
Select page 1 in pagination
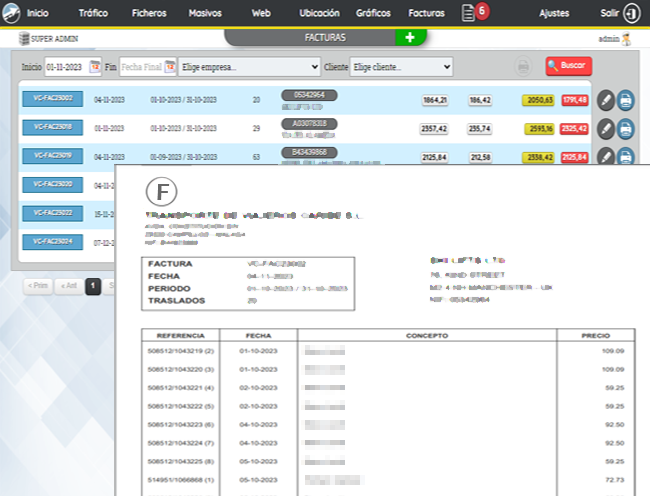click(93, 286)
